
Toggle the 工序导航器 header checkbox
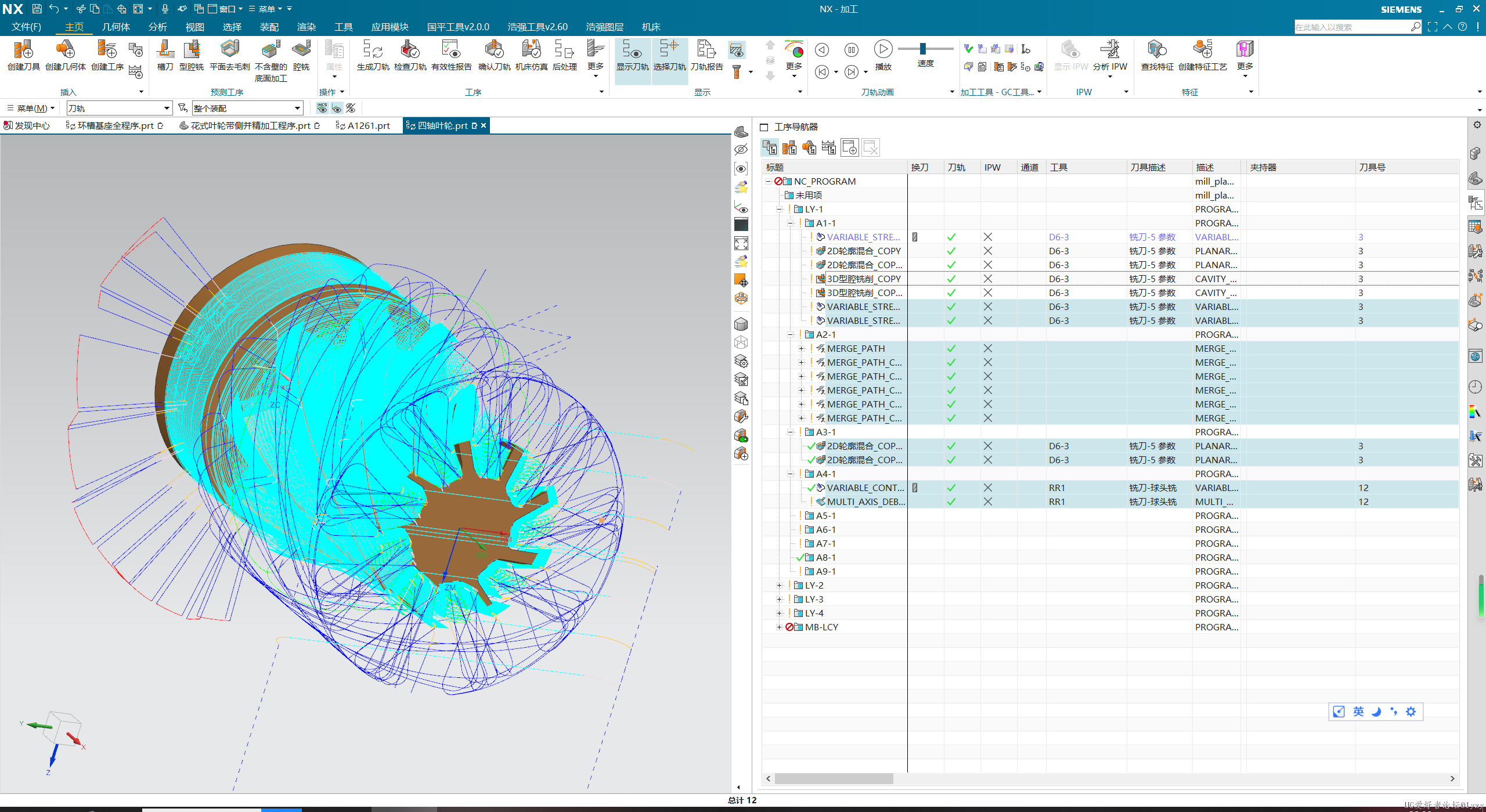pyautogui.click(x=764, y=127)
